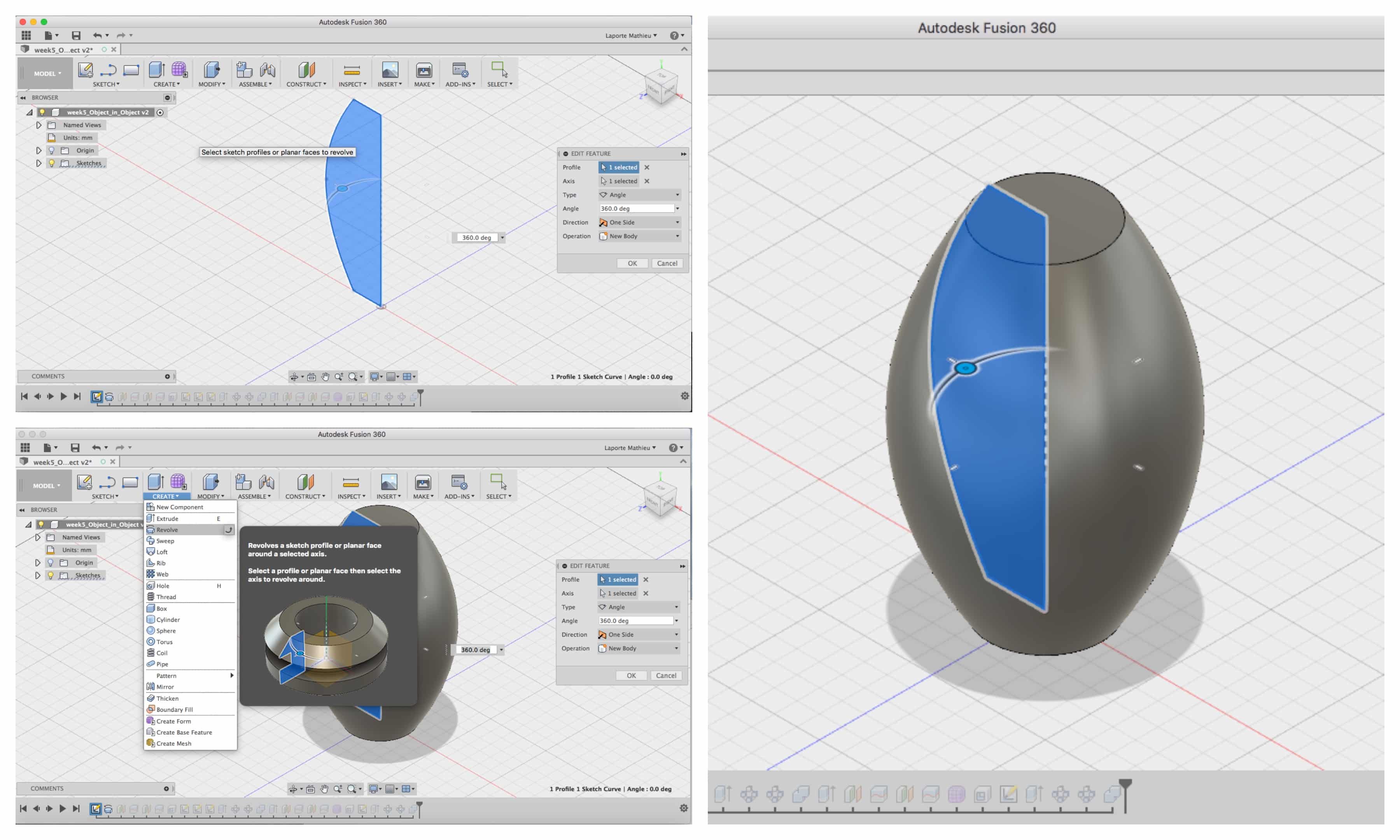
Task: Expand Sketches folder in bottom window browser
Action: (37, 575)
